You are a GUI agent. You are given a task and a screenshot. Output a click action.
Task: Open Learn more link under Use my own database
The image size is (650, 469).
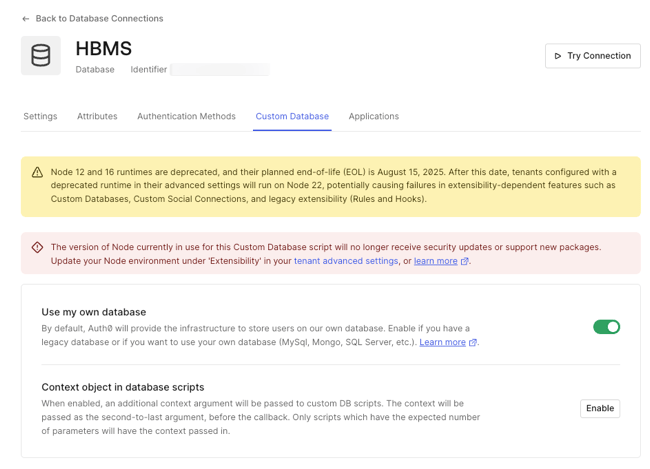pyautogui.click(x=442, y=342)
